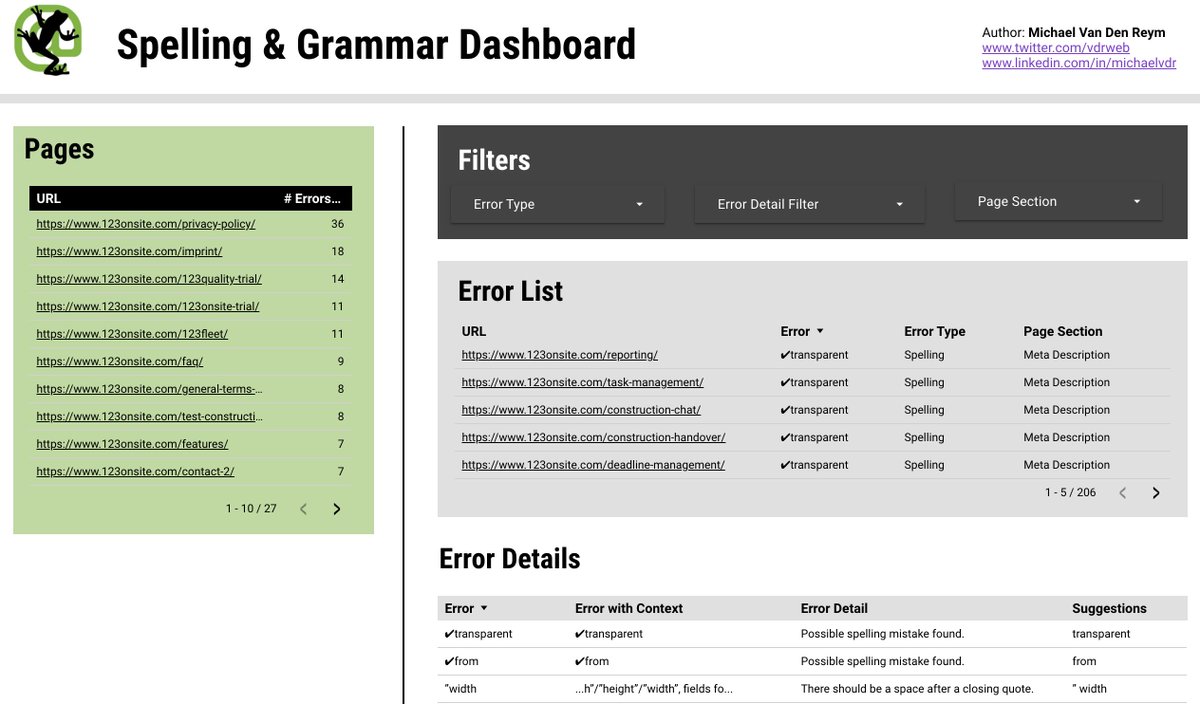Viewport: 1200px width, 704px height.
Task: Select the "width error in Error Details
Action: coord(461,688)
